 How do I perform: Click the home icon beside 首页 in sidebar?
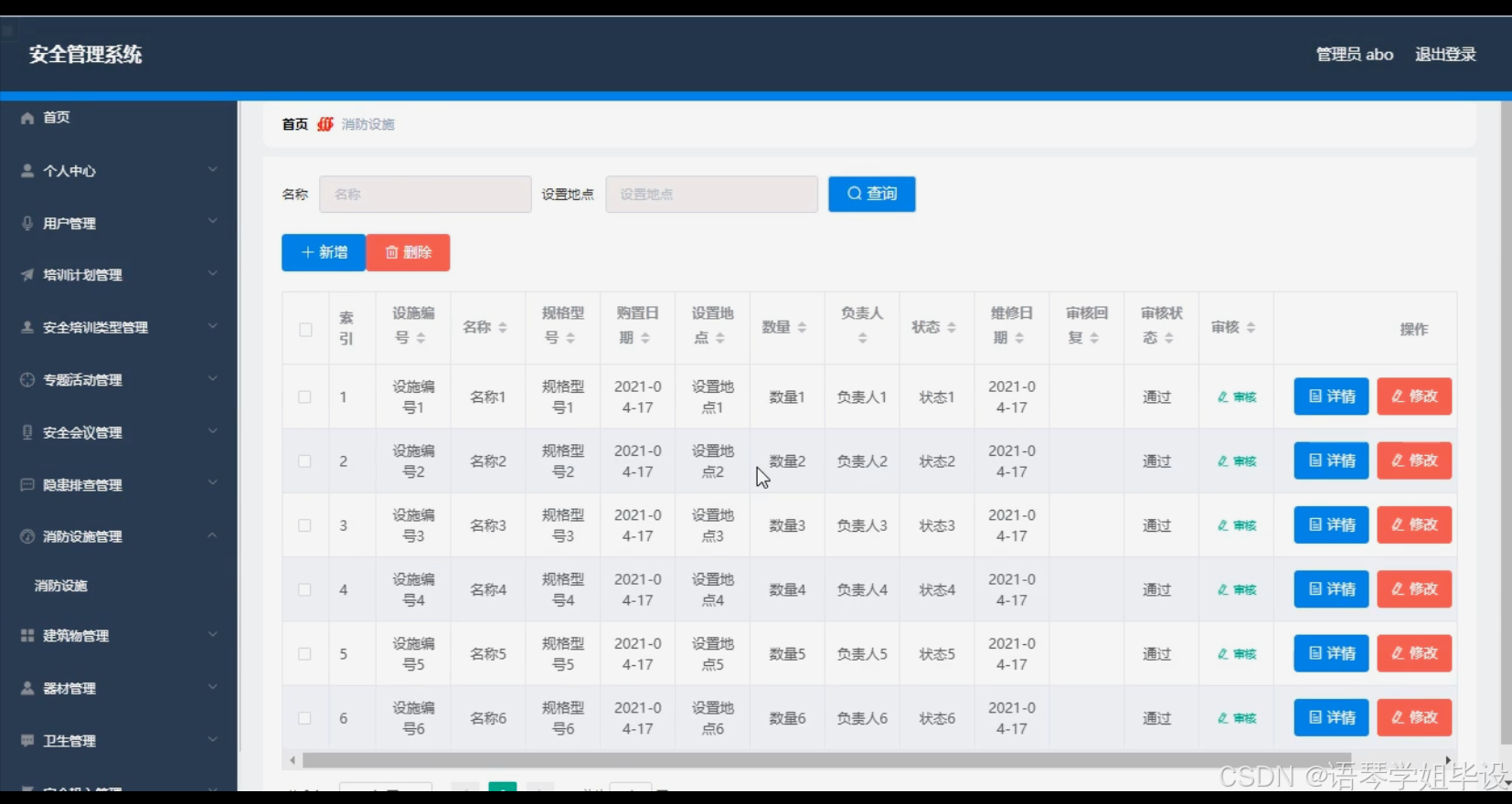tap(27, 118)
